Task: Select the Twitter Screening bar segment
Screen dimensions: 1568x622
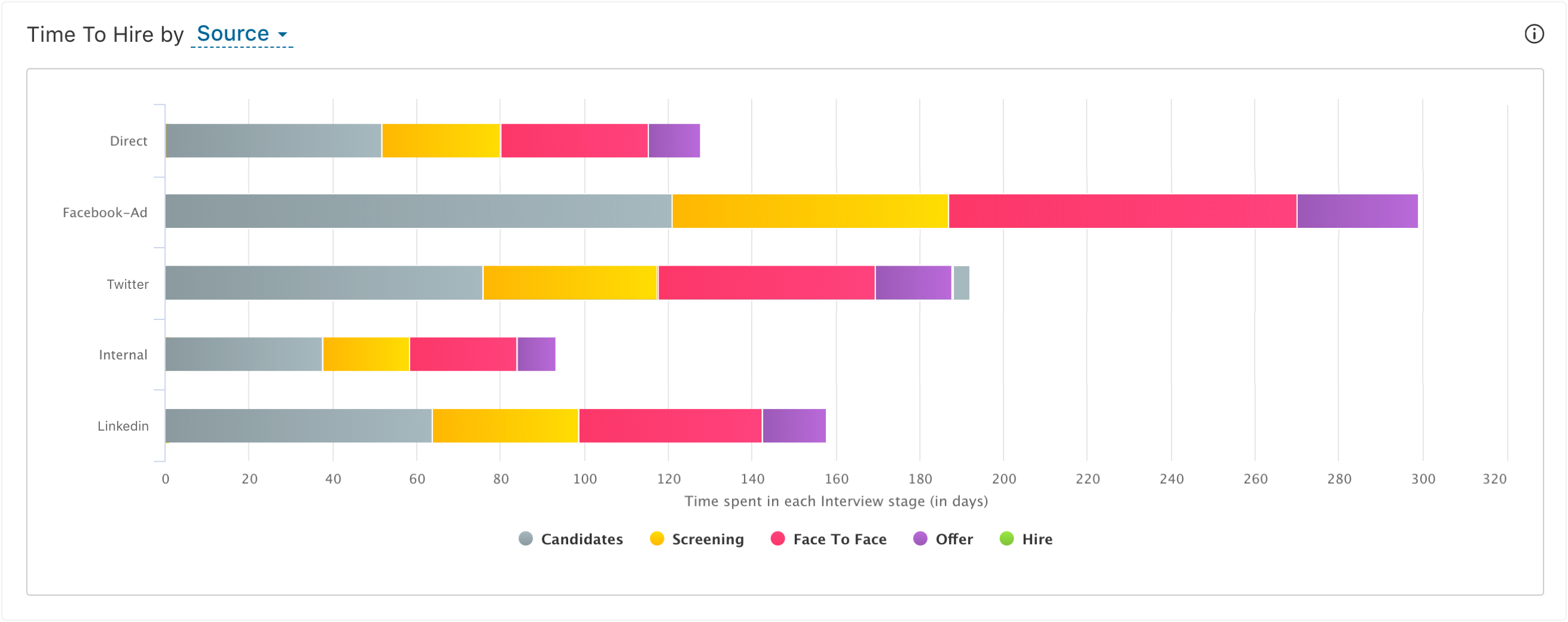Action: click(x=571, y=282)
